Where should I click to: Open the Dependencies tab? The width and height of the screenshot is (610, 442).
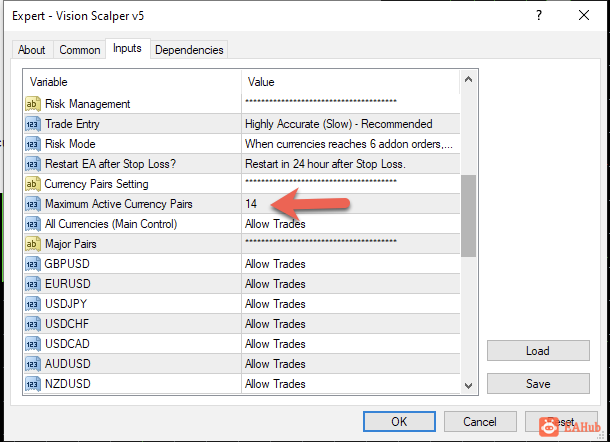coord(189,50)
